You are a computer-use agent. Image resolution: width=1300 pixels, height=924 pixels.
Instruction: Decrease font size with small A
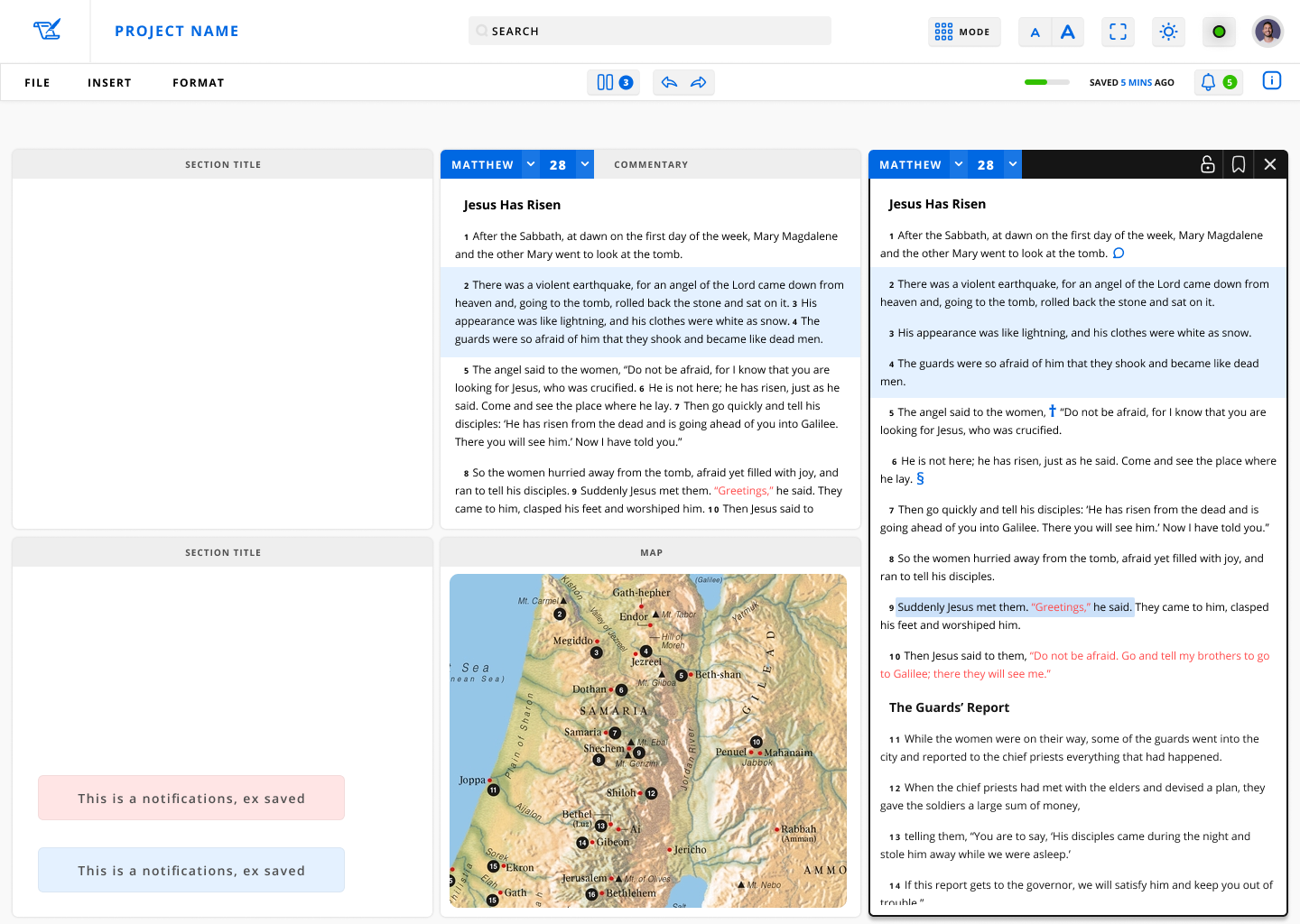pyautogui.click(x=1035, y=32)
